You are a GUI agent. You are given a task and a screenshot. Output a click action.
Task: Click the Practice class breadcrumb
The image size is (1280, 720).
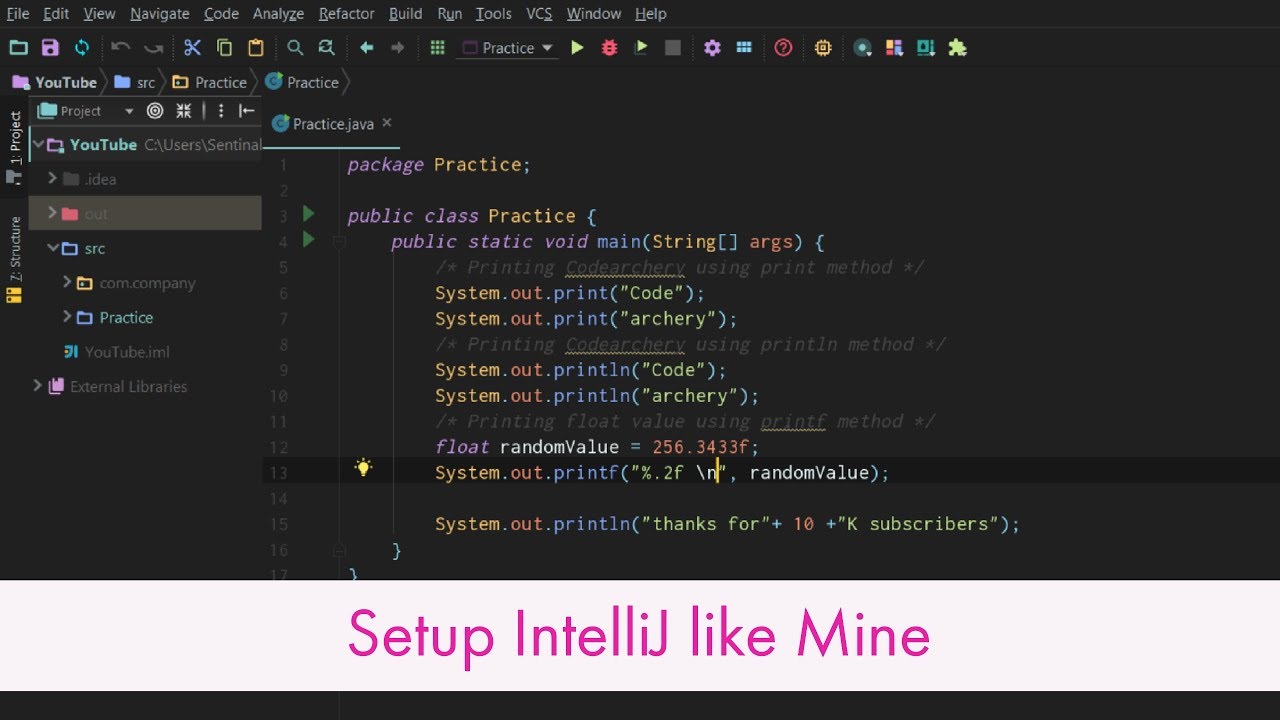pyautogui.click(x=302, y=82)
